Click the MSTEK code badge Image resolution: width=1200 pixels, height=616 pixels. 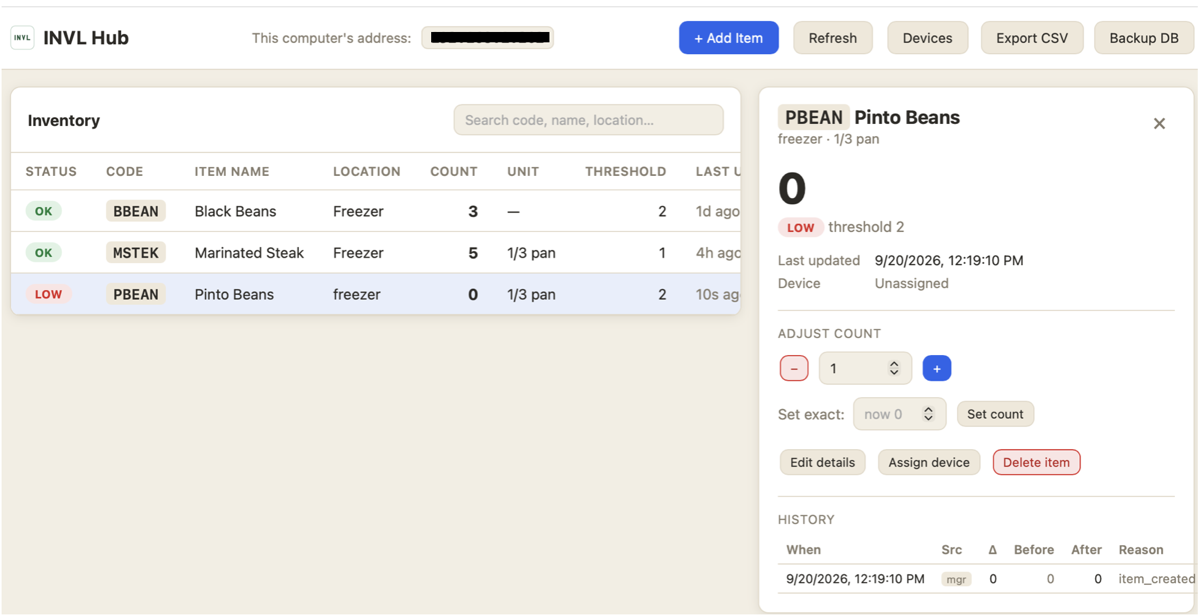pyautogui.click(x=136, y=253)
